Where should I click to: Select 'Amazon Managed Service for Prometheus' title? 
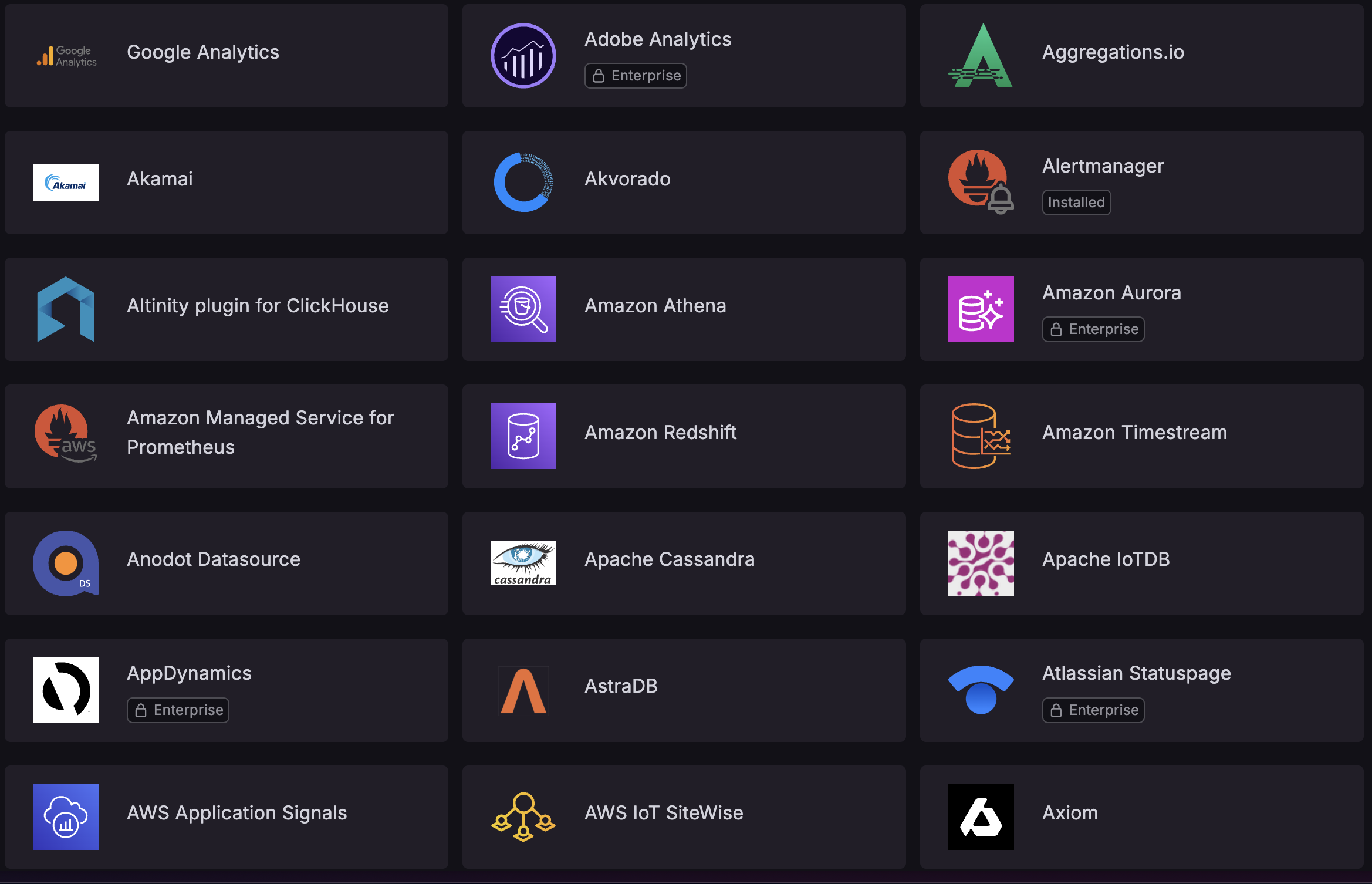(x=261, y=433)
